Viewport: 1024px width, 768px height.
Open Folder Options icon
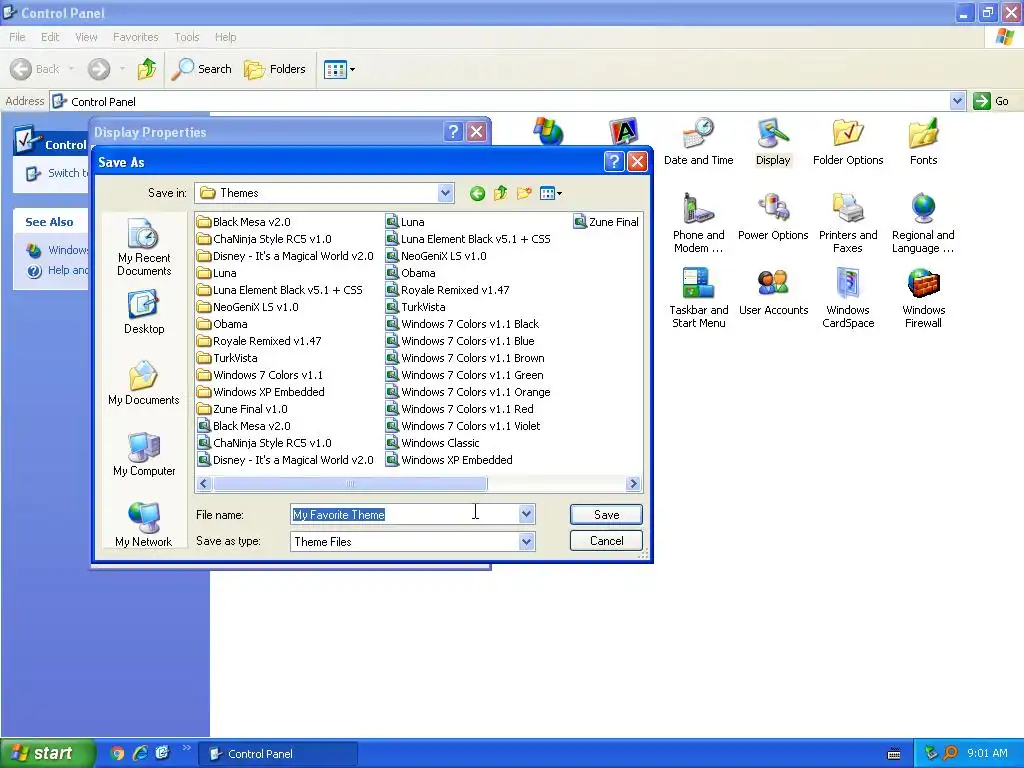848,142
